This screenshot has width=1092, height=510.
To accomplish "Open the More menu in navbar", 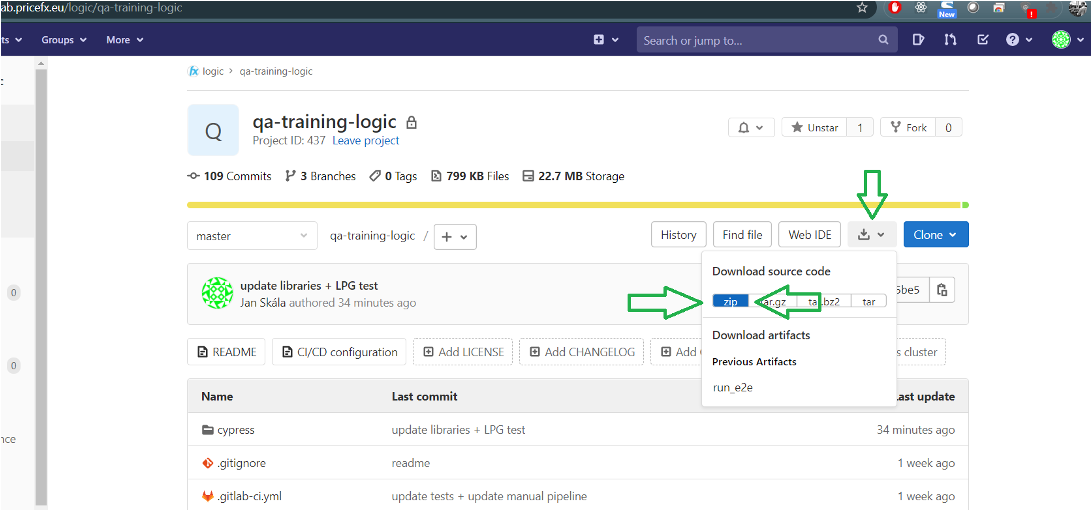I will pos(125,40).
